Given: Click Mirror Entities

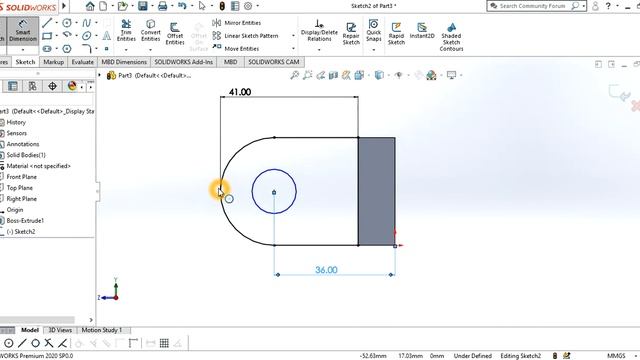Looking at the screenshot, I should click(x=237, y=23).
